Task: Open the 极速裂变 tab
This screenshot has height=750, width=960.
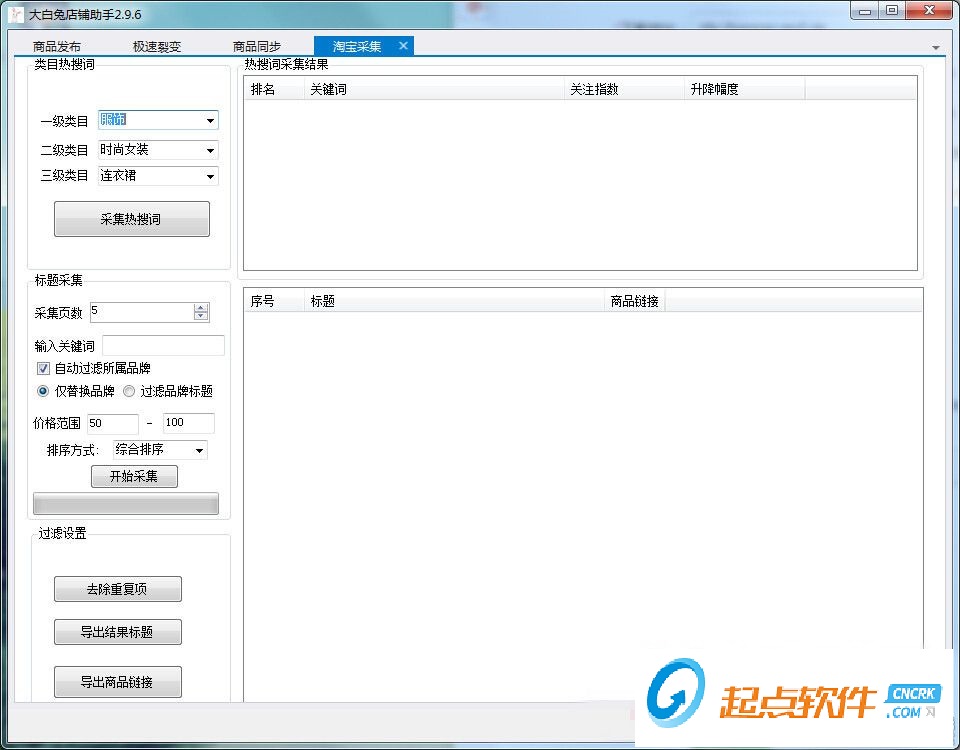Action: [157, 47]
